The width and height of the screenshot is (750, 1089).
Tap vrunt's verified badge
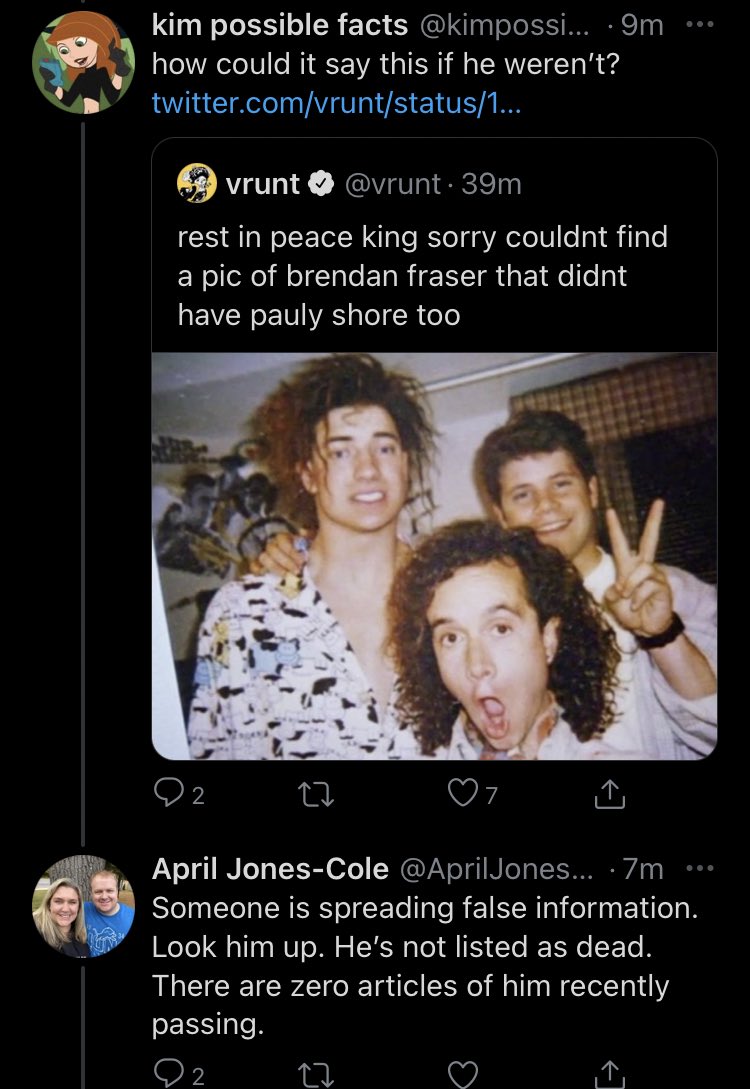click(x=322, y=184)
